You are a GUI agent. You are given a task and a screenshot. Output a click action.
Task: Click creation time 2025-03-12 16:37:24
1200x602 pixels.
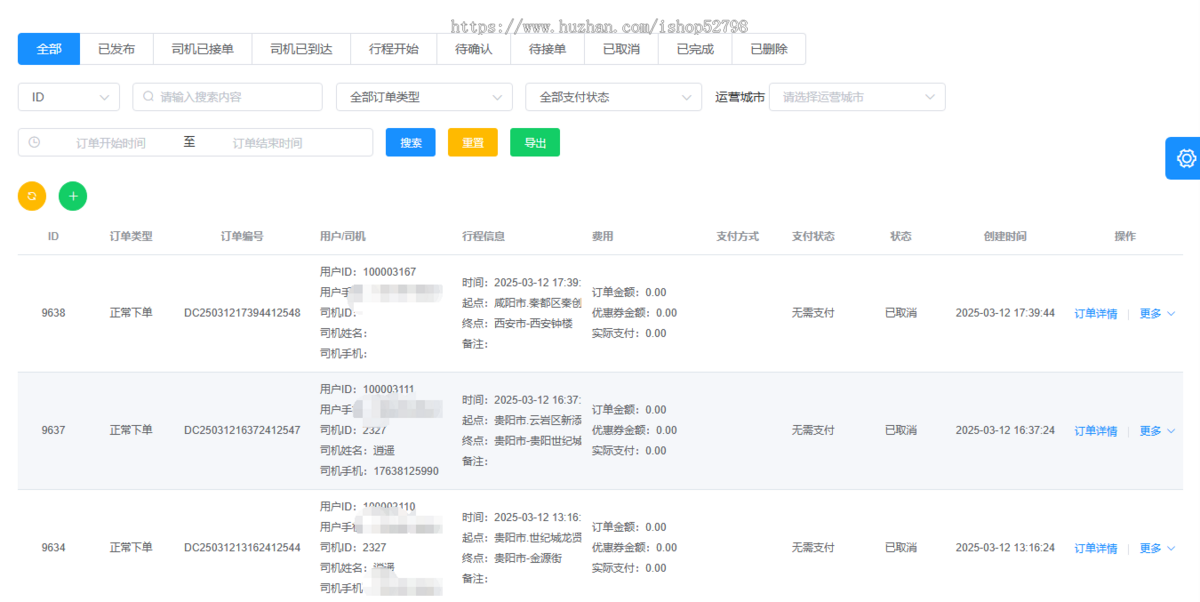pos(1005,430)
